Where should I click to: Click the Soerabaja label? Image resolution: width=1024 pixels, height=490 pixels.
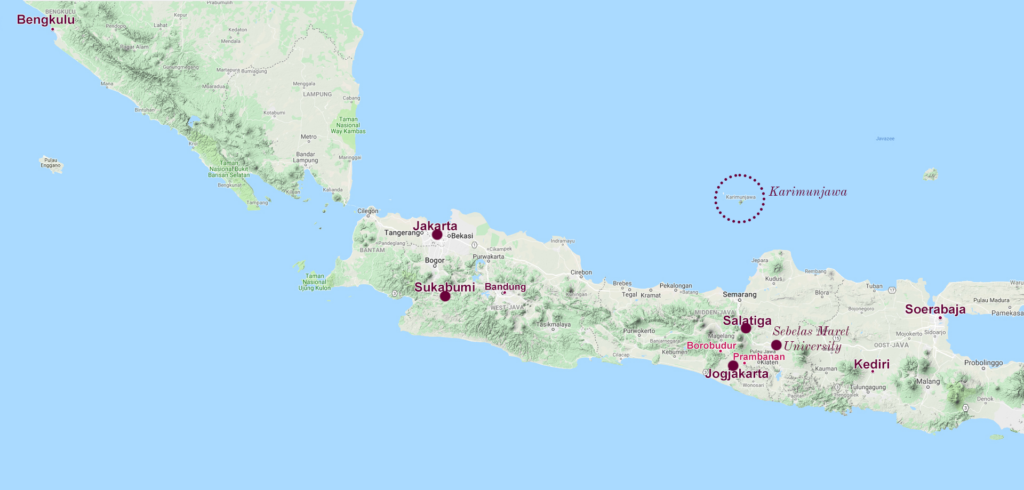(x=935, y=310)
